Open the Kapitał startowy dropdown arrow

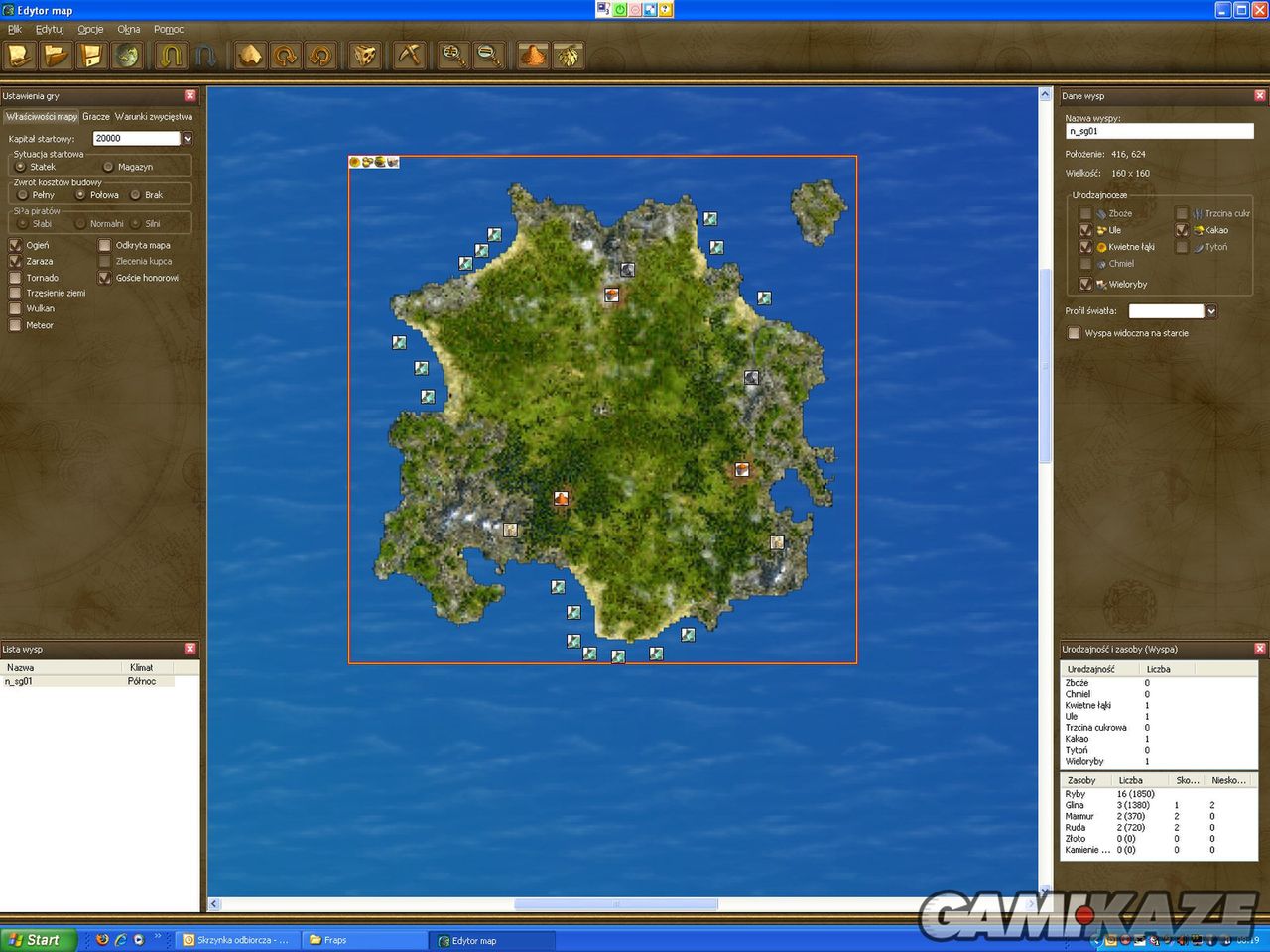click(x=187, y=139)
